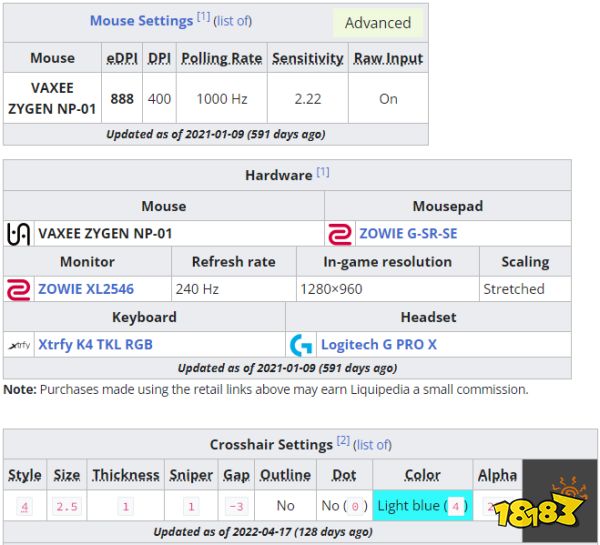This screenshot has height=545, width=600.
Task: Click the Alpha column header
Action: (497, 475)
